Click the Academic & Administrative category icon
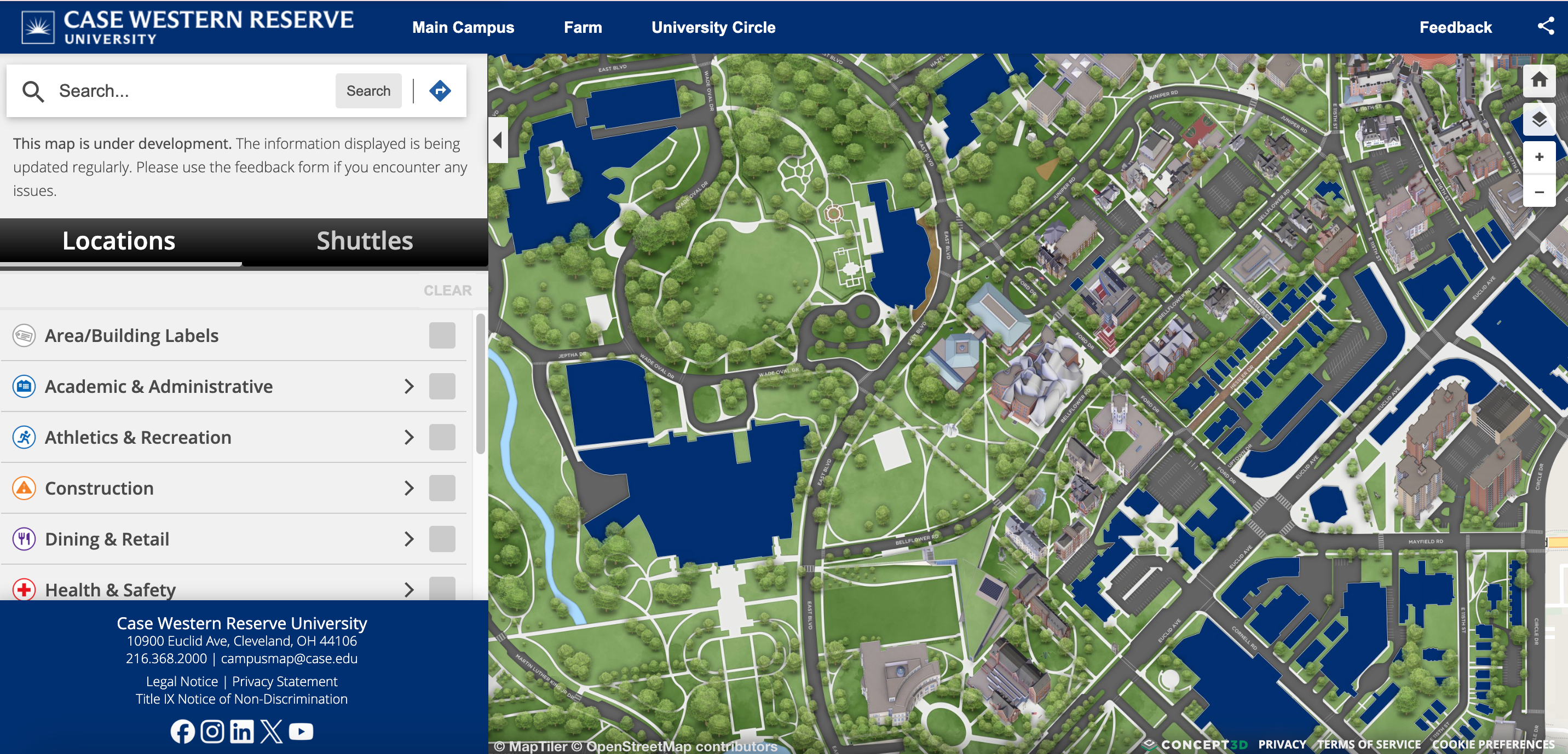 click(x=24, y=386)
